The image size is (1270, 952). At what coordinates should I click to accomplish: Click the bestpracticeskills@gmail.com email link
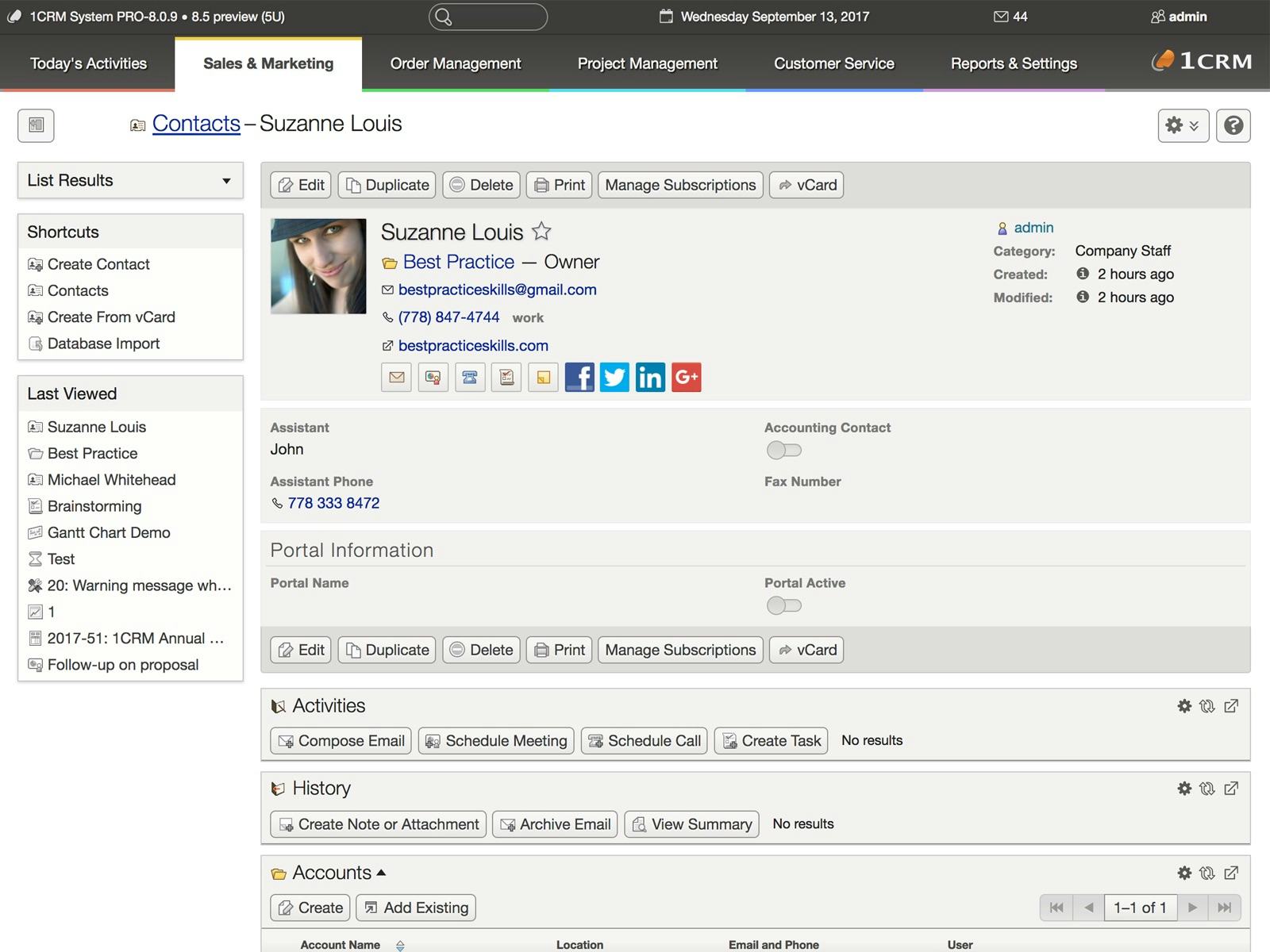(497, 290)
